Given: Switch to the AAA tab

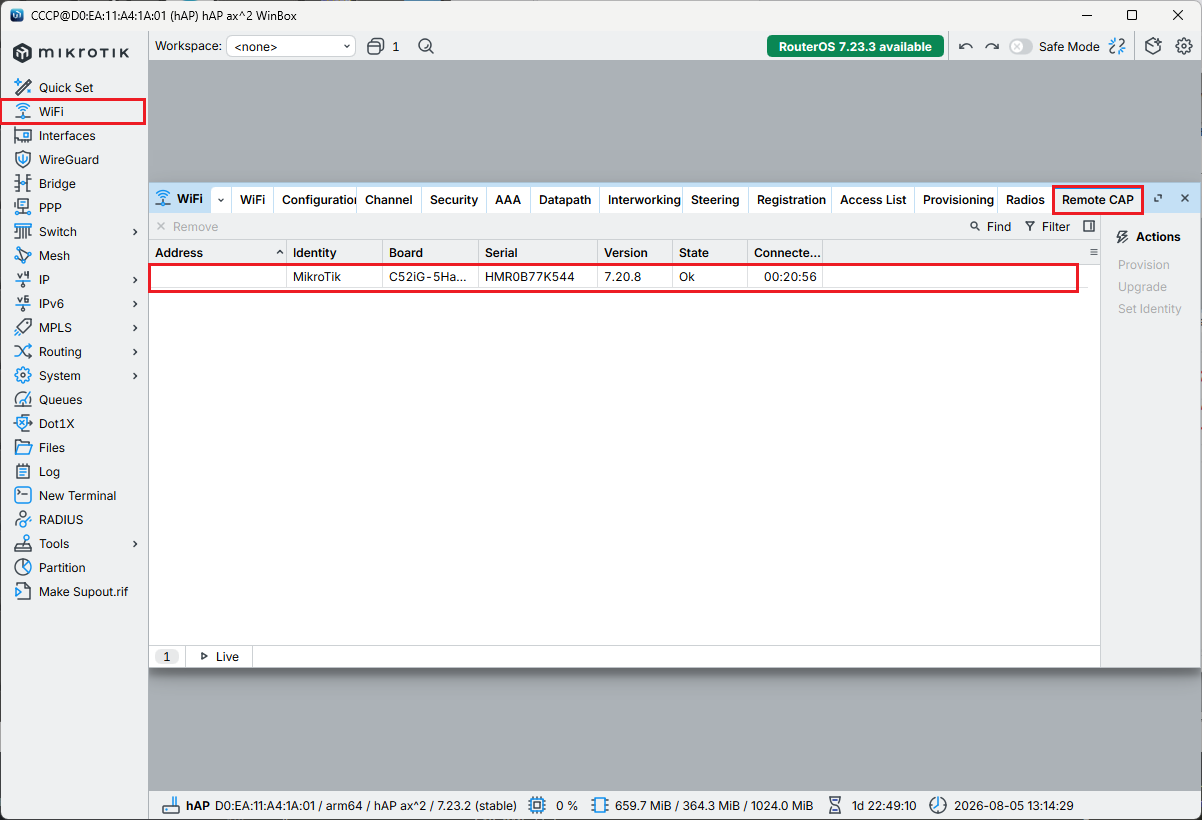Looking at the screenshot, I should [x=508, y=200].
